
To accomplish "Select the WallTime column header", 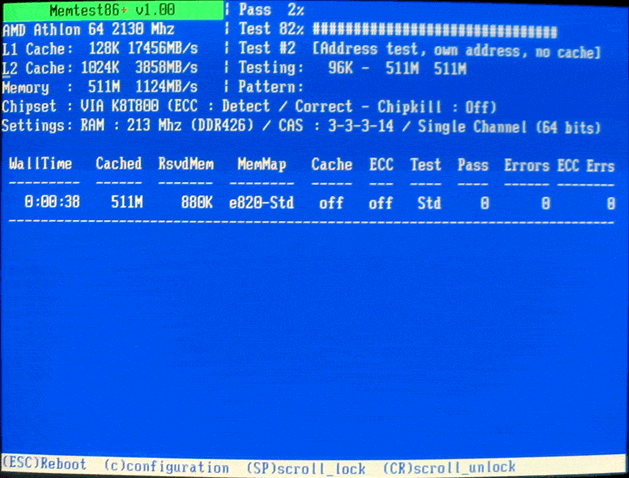I will (40, 164).
